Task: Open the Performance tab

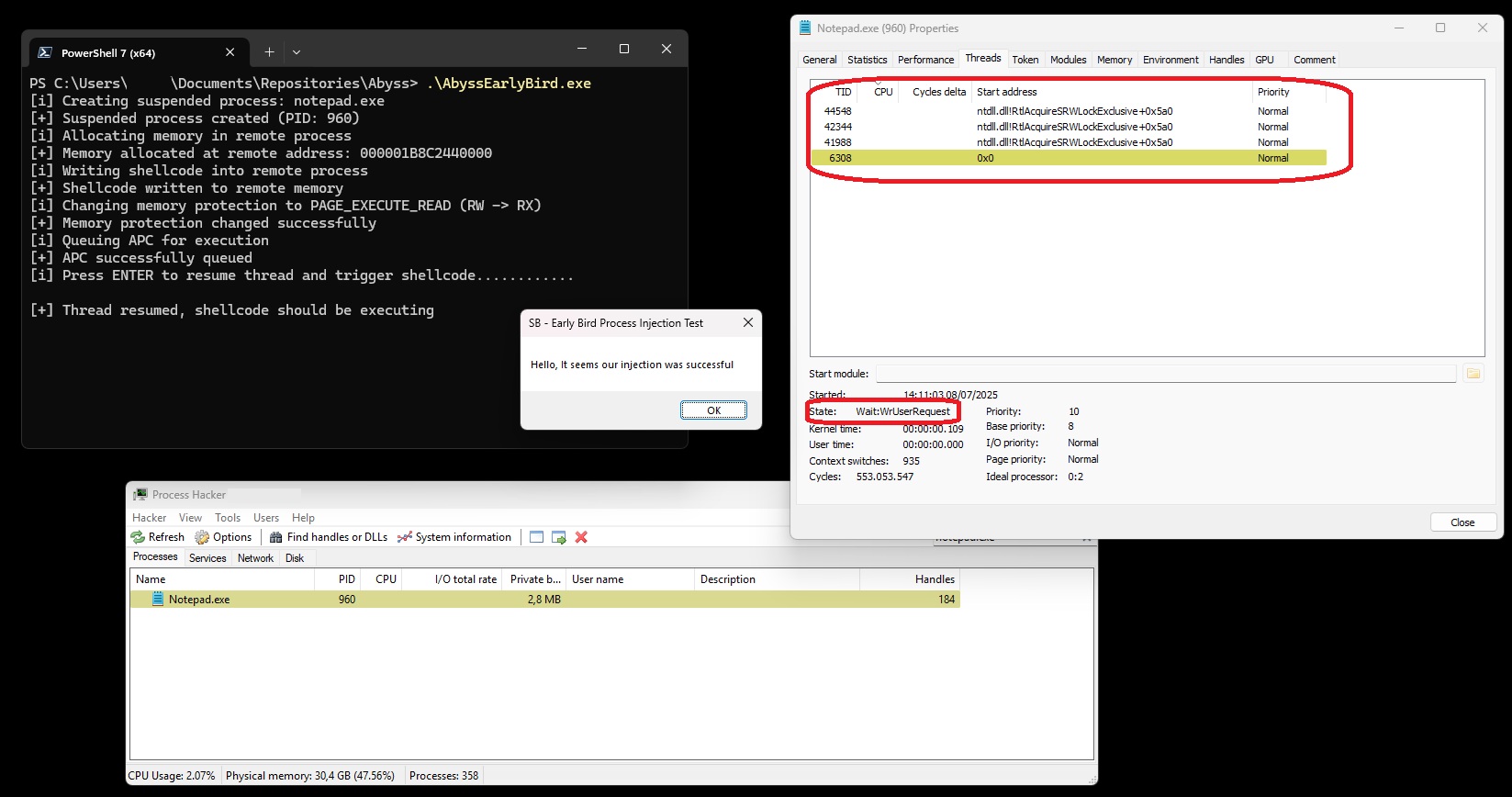Action: point(926,60)
